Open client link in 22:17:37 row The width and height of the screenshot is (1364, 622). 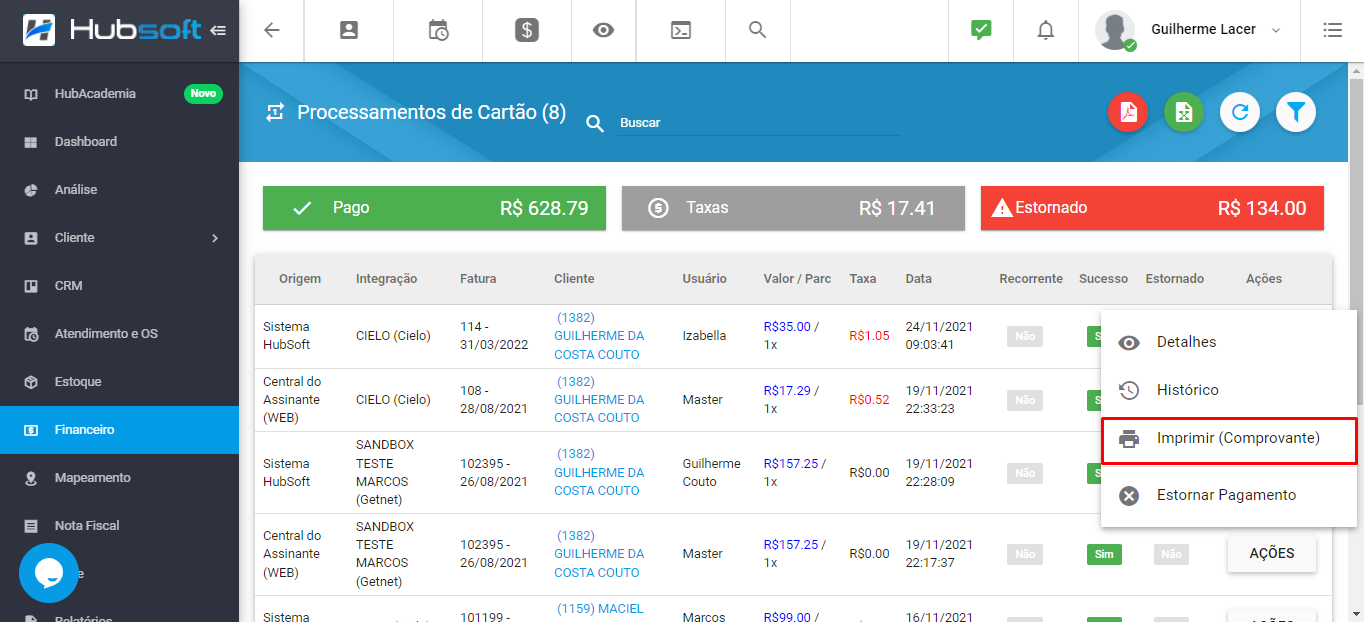tap(597, 554)
